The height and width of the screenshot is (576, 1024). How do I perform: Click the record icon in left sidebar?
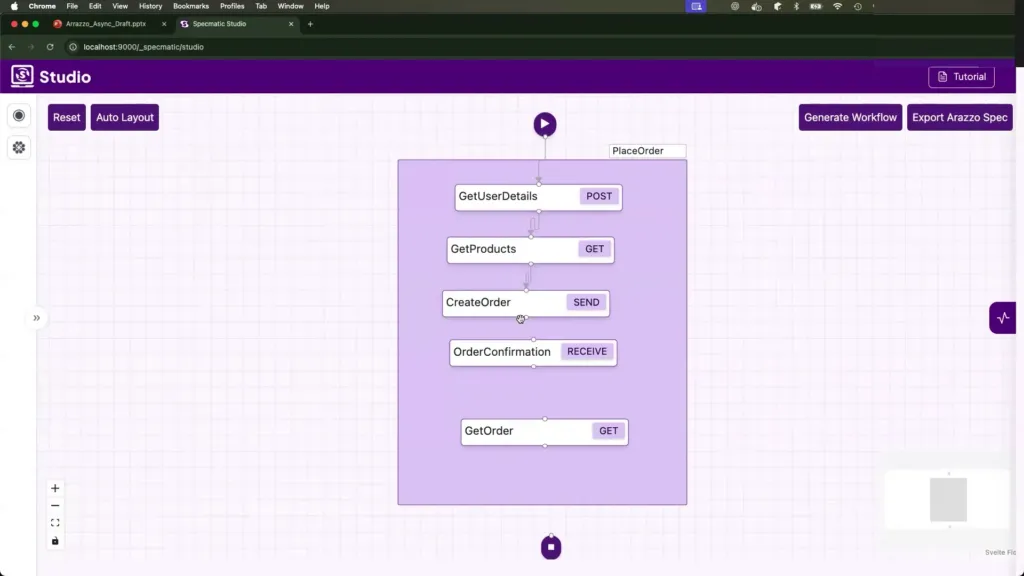click(x=19, y=116)
